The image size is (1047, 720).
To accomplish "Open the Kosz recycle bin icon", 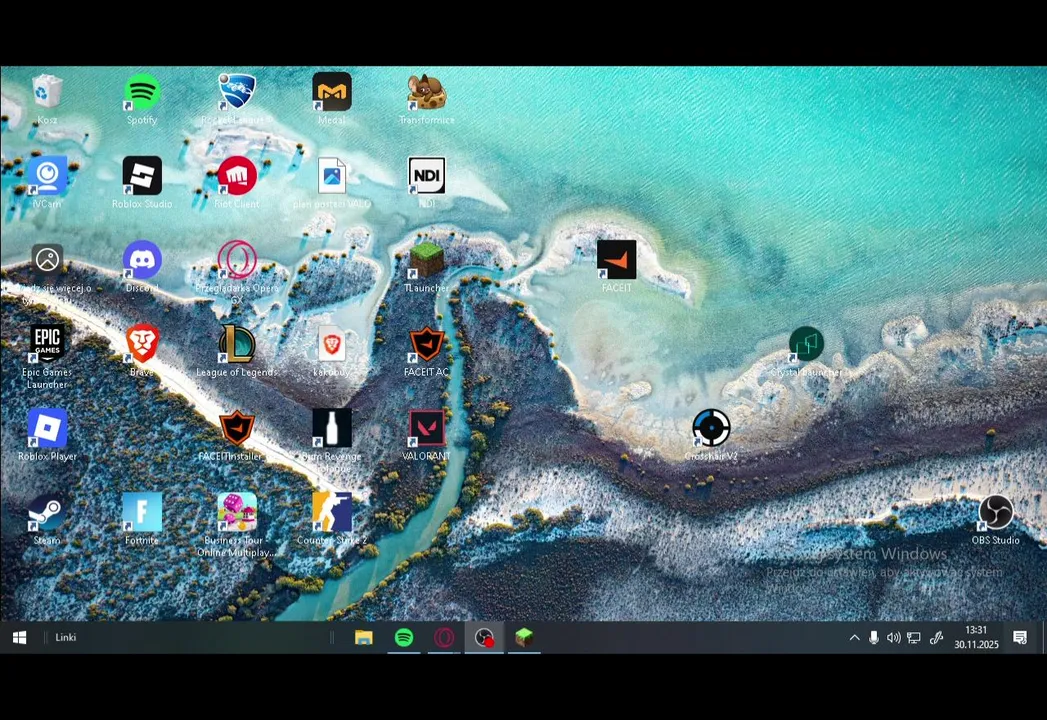I will pyautogui.click(x=47, y=92).
